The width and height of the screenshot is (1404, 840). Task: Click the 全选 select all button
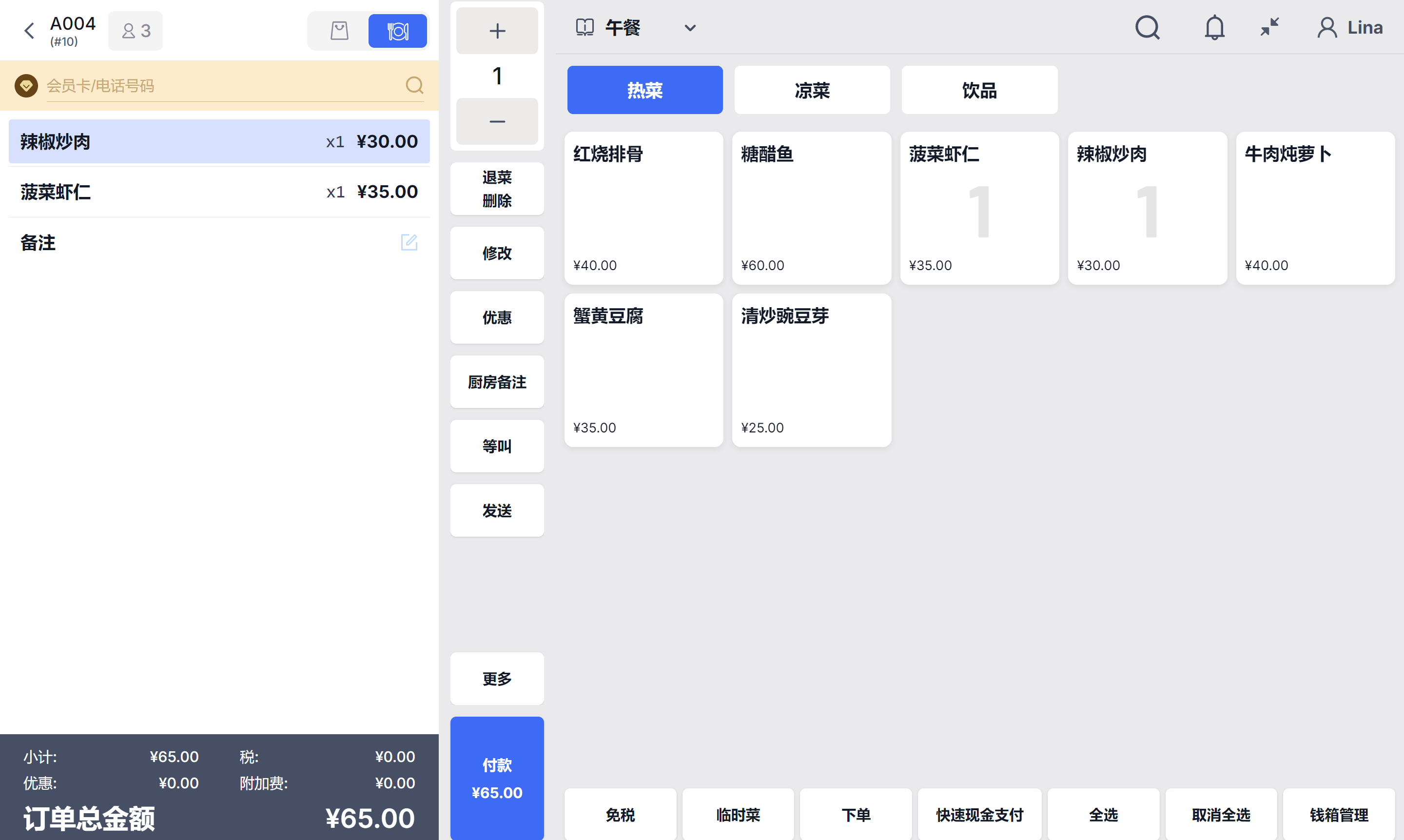tap(1103, 815)
